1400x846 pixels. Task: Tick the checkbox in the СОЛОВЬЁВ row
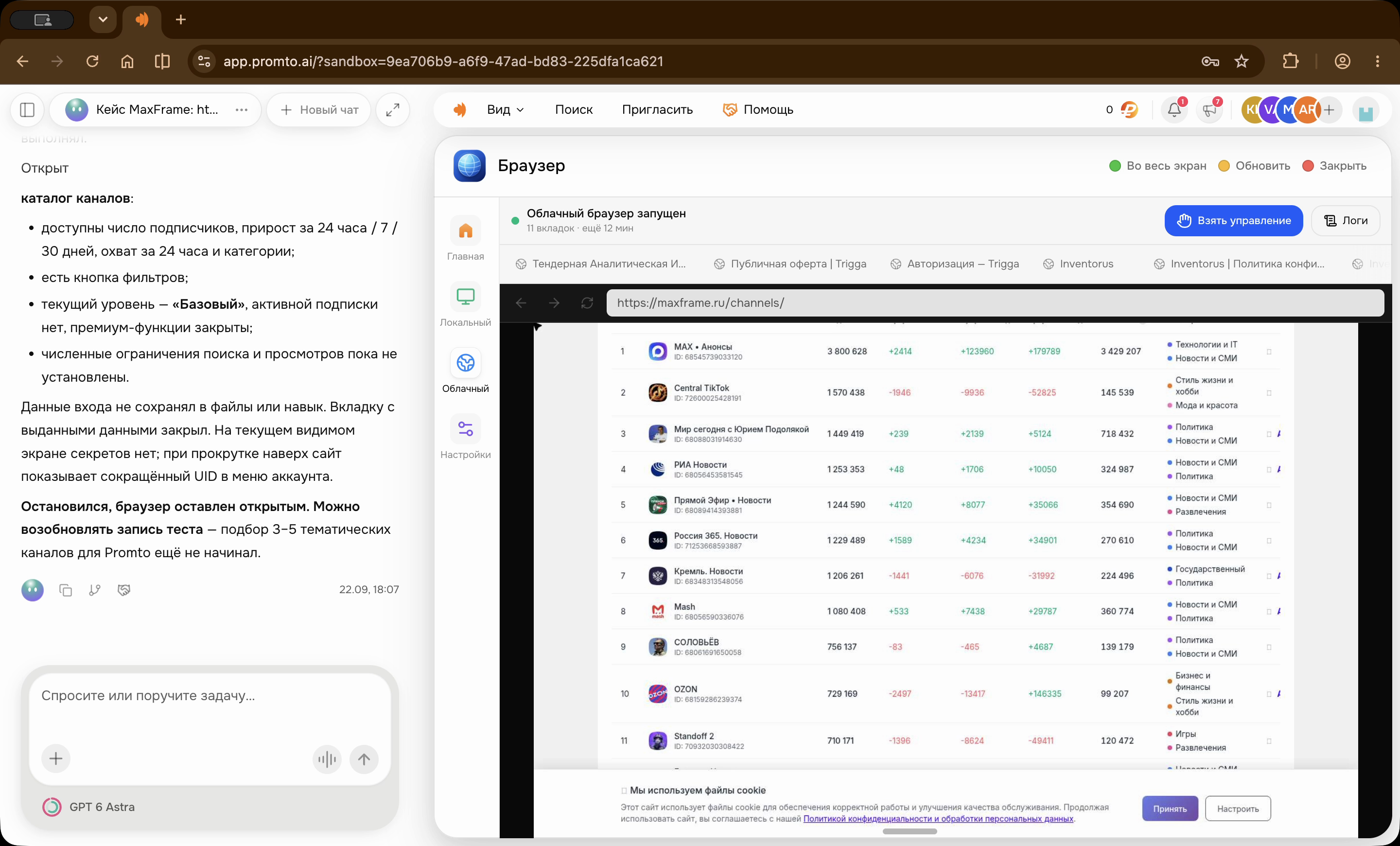point(1269,647)
